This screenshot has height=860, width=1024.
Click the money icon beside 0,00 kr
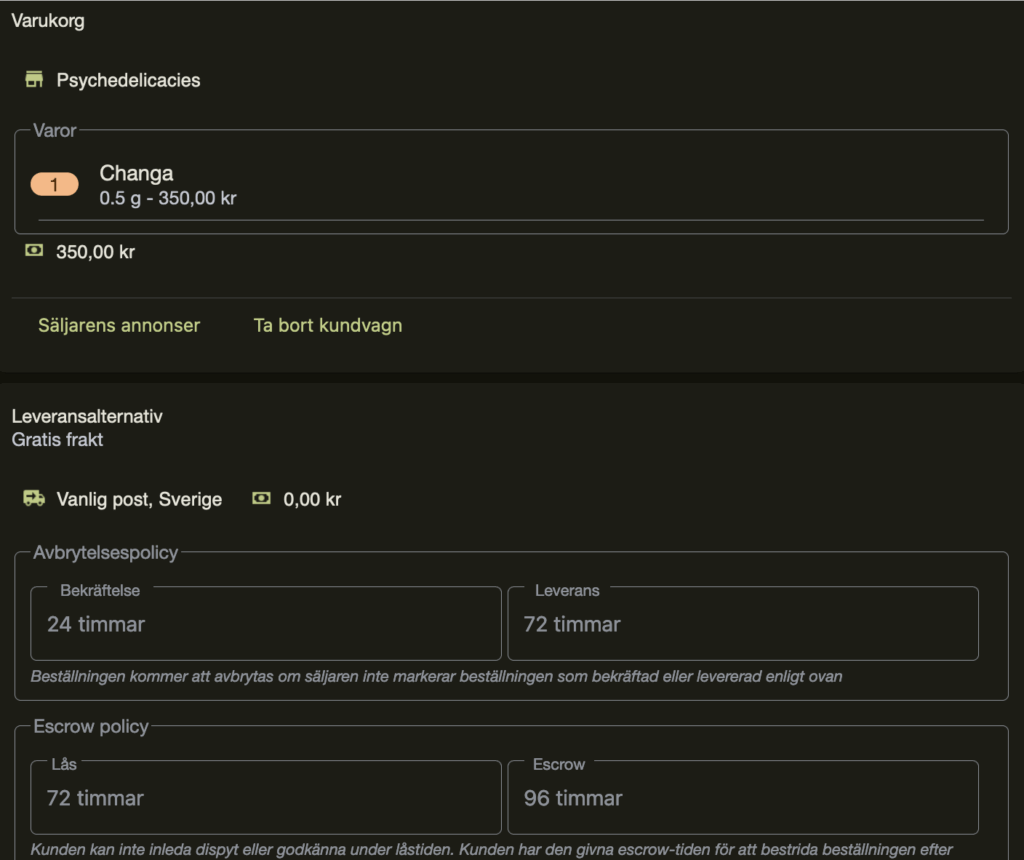pos(261,498)
